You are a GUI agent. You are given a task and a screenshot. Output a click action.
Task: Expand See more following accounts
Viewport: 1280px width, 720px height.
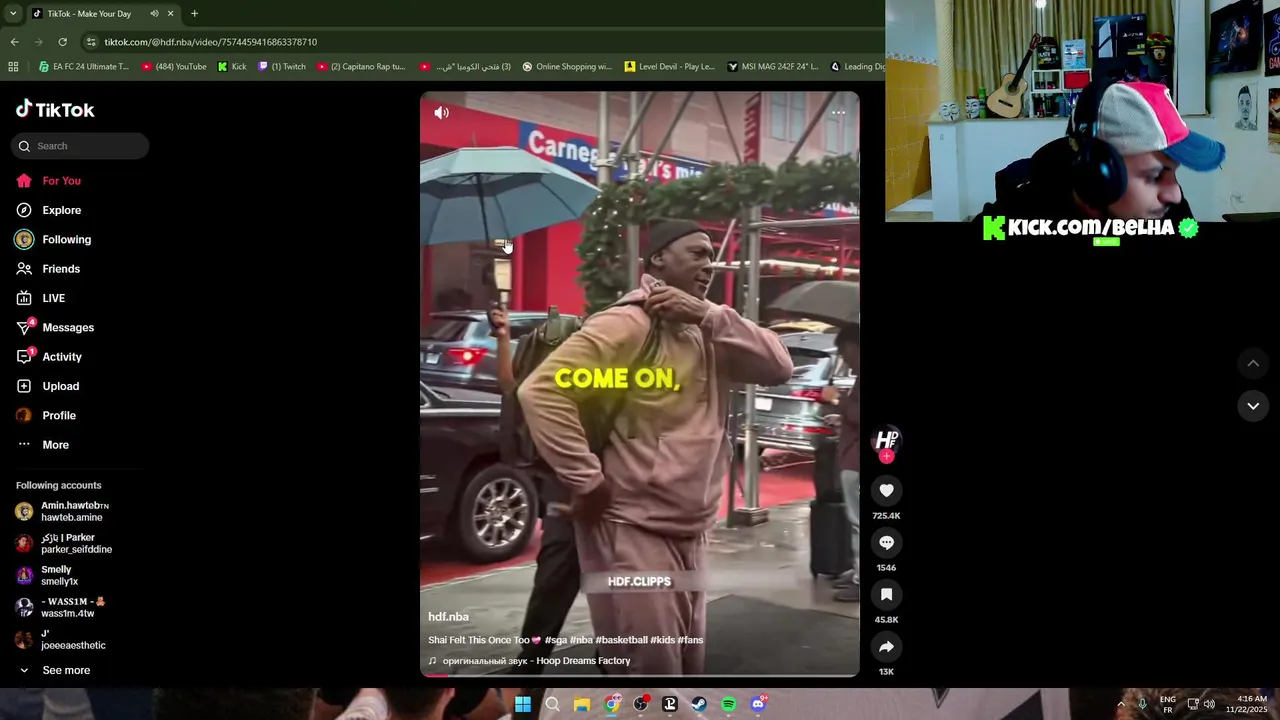click(54, 671)
